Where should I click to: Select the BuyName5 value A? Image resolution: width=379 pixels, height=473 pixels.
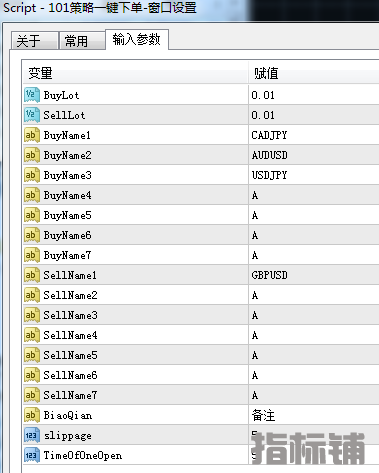click(x=255, y=215)
